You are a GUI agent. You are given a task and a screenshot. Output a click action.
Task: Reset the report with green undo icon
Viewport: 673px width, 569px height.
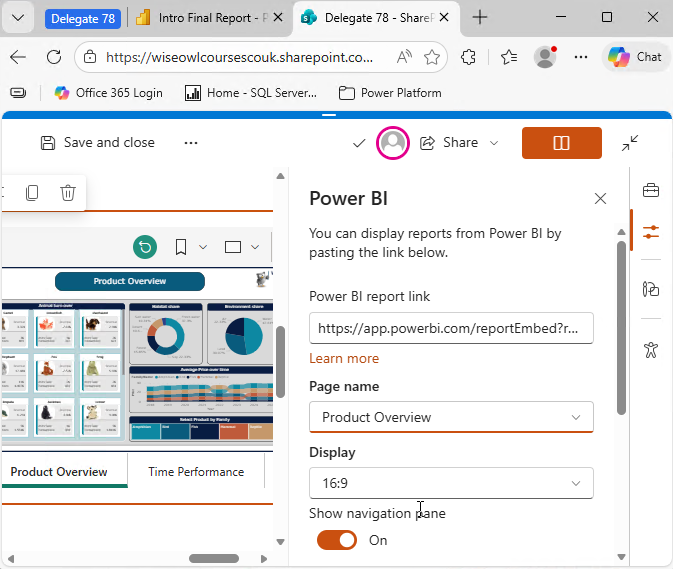pos(146,247)
